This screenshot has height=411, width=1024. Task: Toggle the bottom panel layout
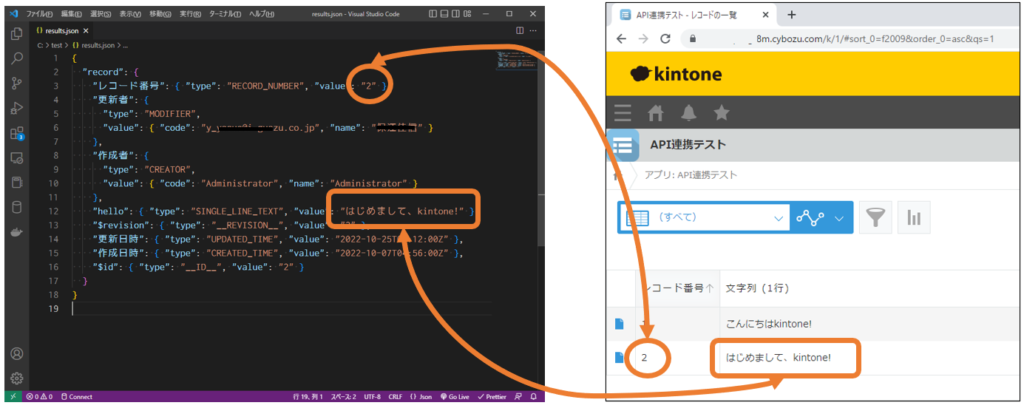coord(445,14)
